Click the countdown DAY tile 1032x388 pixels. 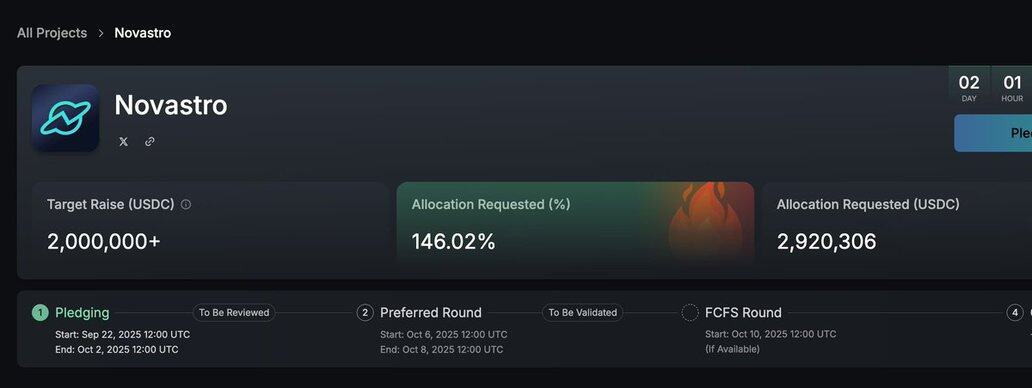coord(969,88)
